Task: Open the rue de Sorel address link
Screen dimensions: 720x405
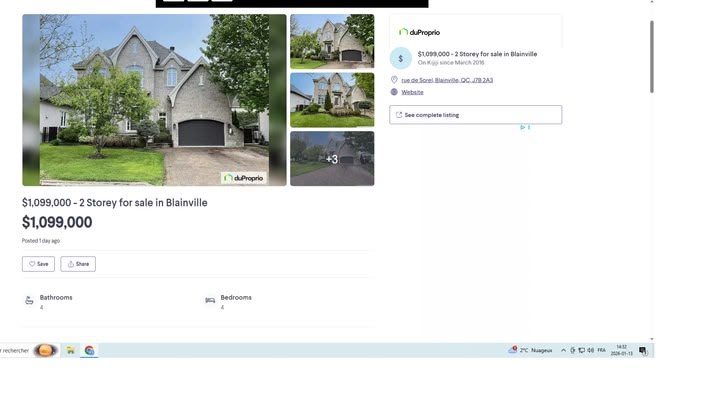Action: coord(446,80)
